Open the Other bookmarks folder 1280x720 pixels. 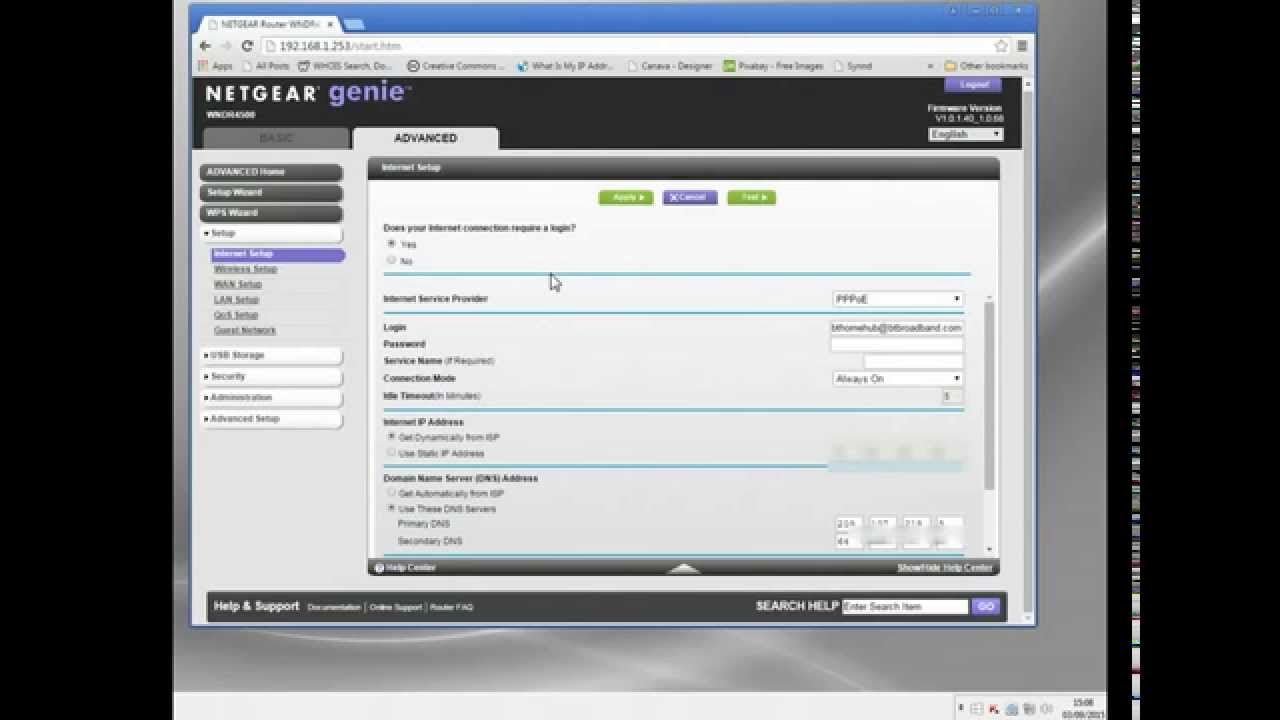click(986, 66)
